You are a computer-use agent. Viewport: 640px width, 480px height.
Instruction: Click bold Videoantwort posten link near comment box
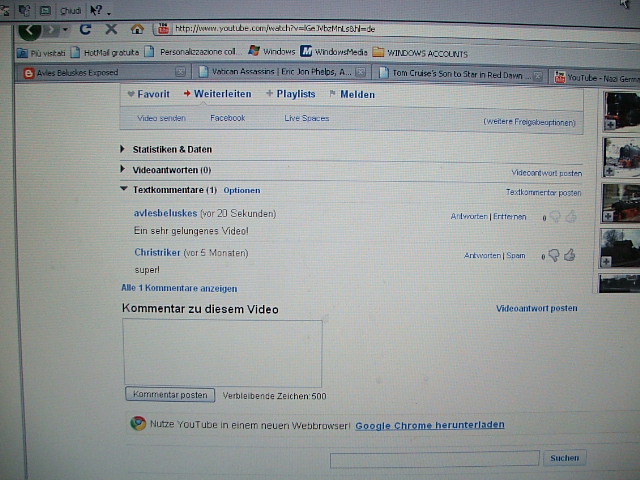pyautogui.click(x=536, y=308)
